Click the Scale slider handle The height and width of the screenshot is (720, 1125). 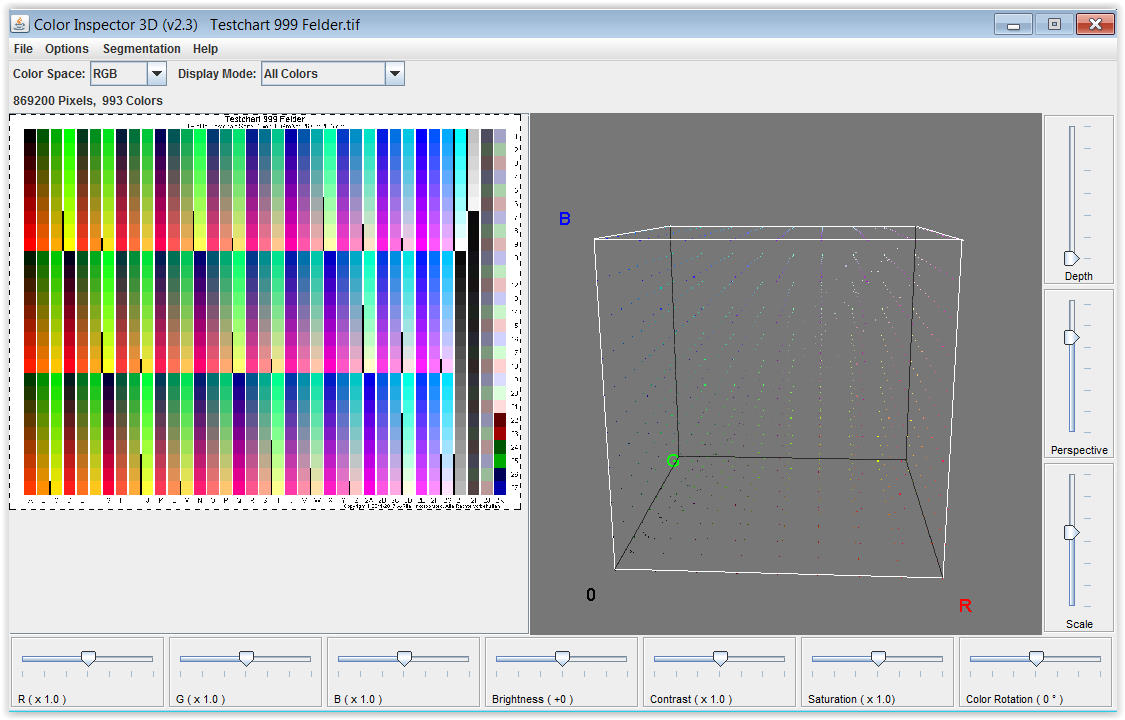click(x=1071, y=532)
